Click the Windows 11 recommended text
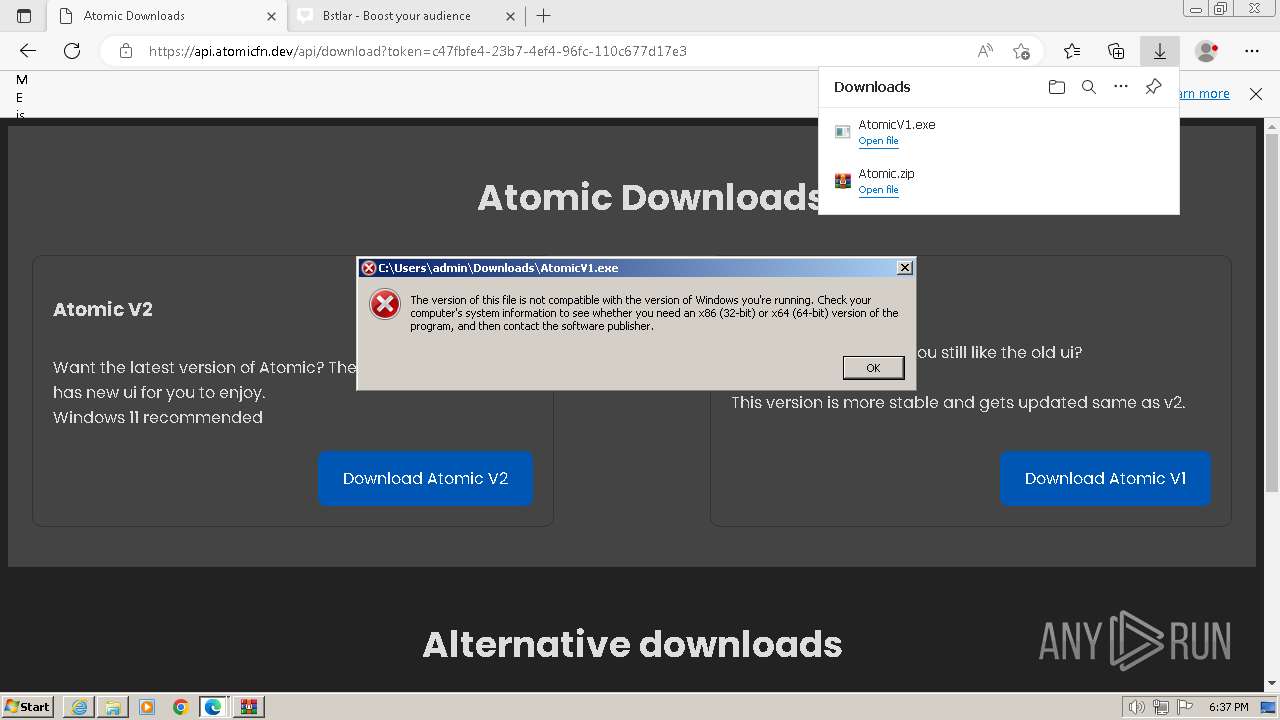The height and width of the screenshot is (720, 1280). click(158, 417)
